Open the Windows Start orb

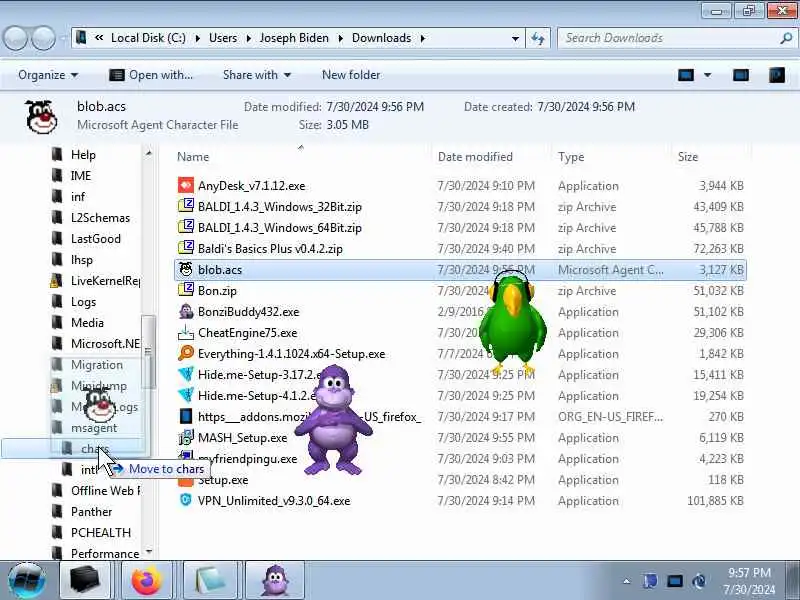(x=27, y=580)
